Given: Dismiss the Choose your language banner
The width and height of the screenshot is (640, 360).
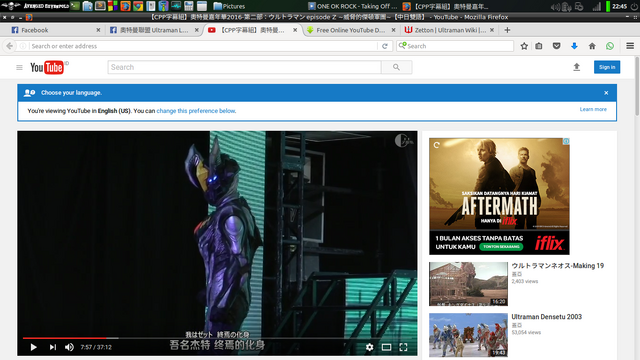Looking at the screenshot, I should click(x=606, y=93).
